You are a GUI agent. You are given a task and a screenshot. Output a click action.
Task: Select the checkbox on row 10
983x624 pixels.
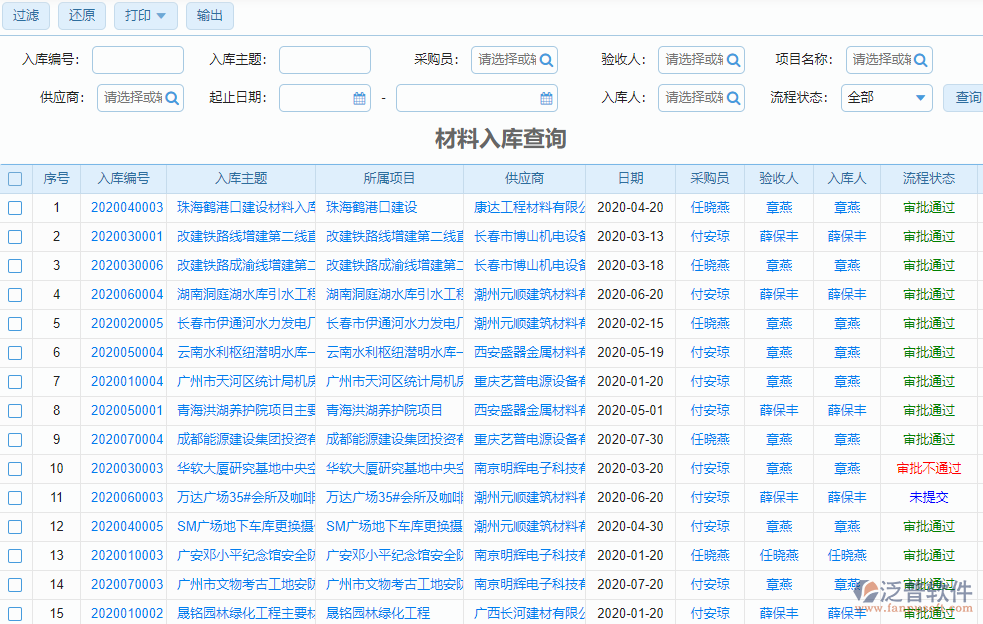point(15,468)
